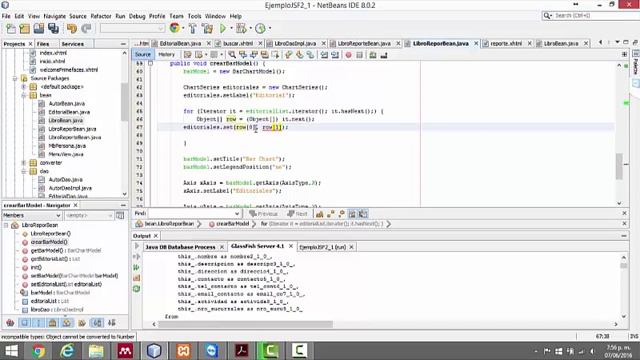Click the Toggle Bookmark icon in editor toolbar
640x360 pixels.
tap(310, 55)
